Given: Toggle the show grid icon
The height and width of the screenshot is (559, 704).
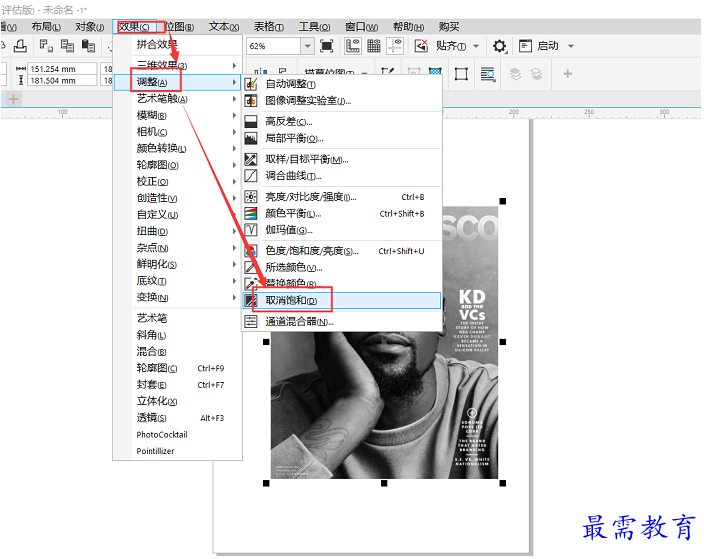Looking at the screenshot, I should coord(374,46).
